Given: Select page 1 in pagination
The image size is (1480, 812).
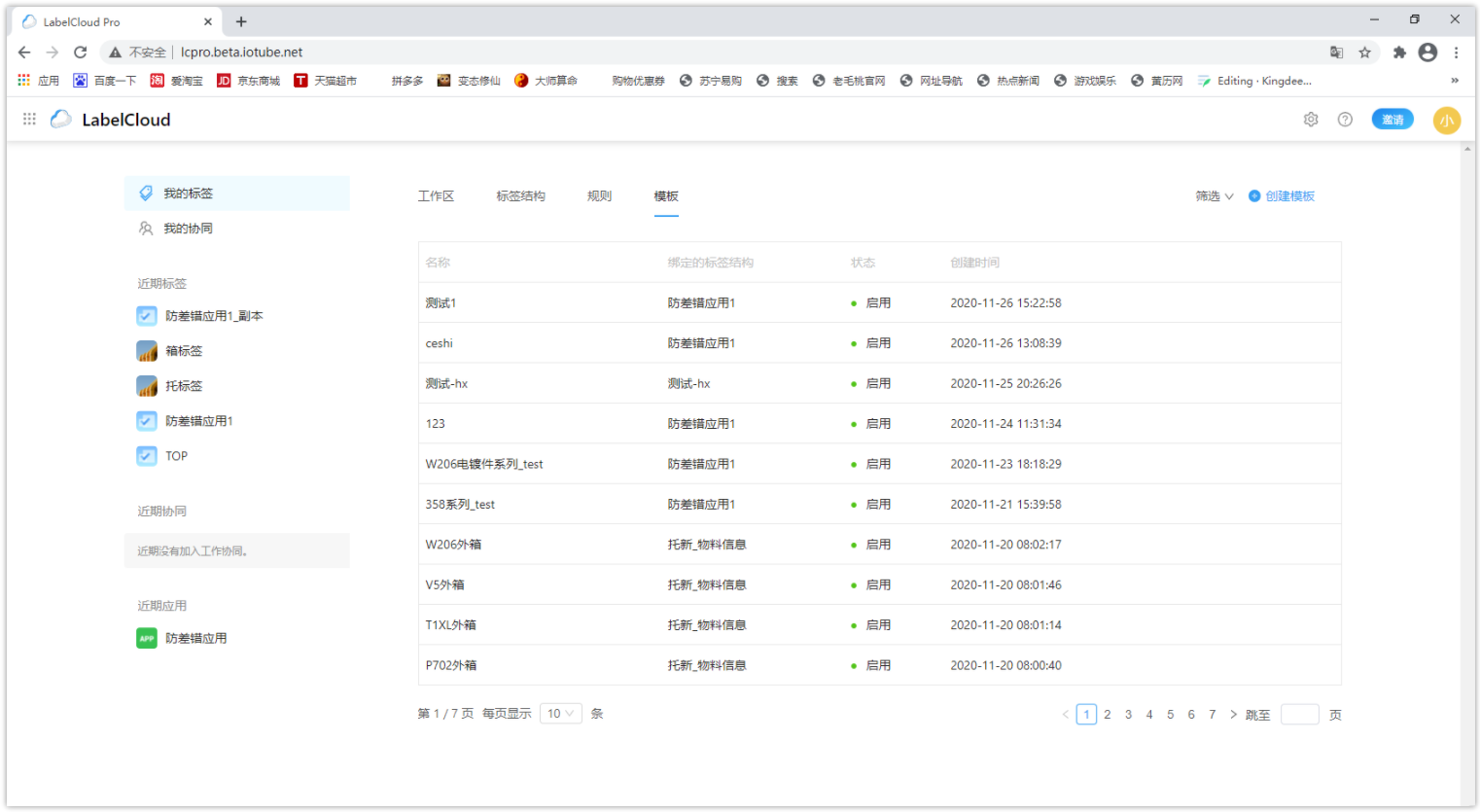Looking at the screenshot, I should click(x=1086, y=714).
